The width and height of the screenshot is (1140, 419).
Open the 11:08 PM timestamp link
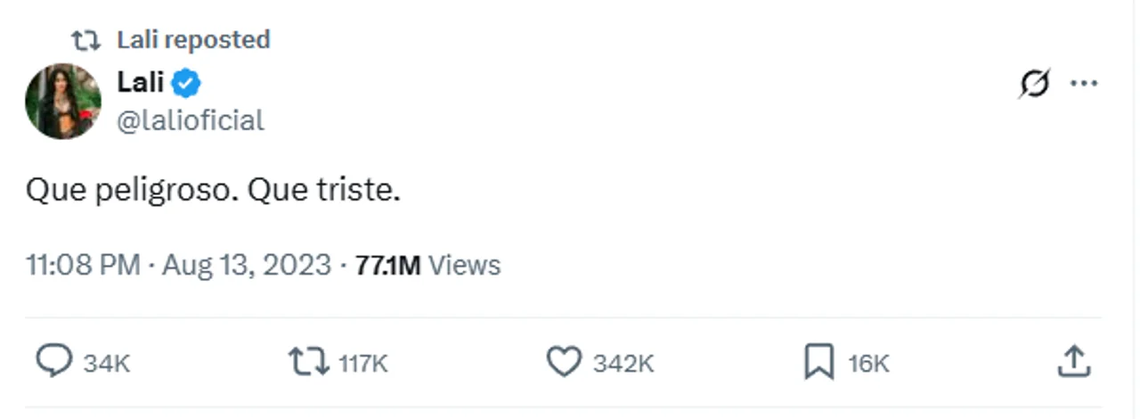click(83, 266)
